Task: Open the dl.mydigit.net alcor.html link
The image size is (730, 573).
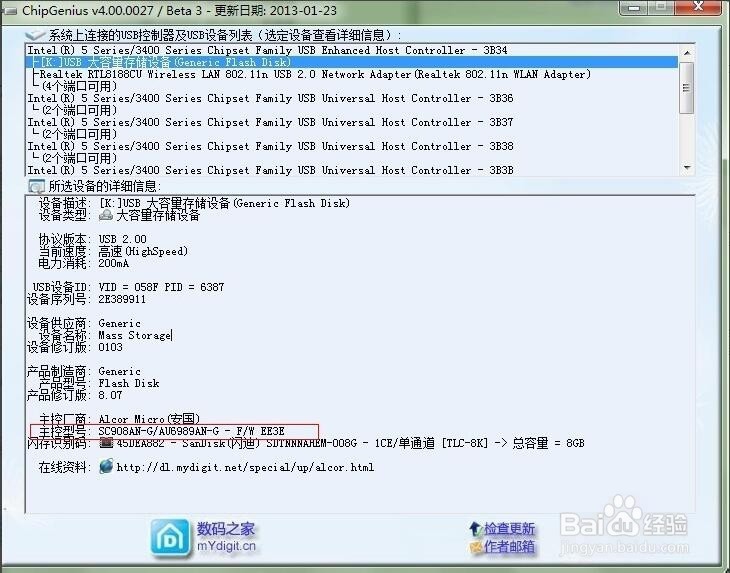Action: [x=245, y=467]
